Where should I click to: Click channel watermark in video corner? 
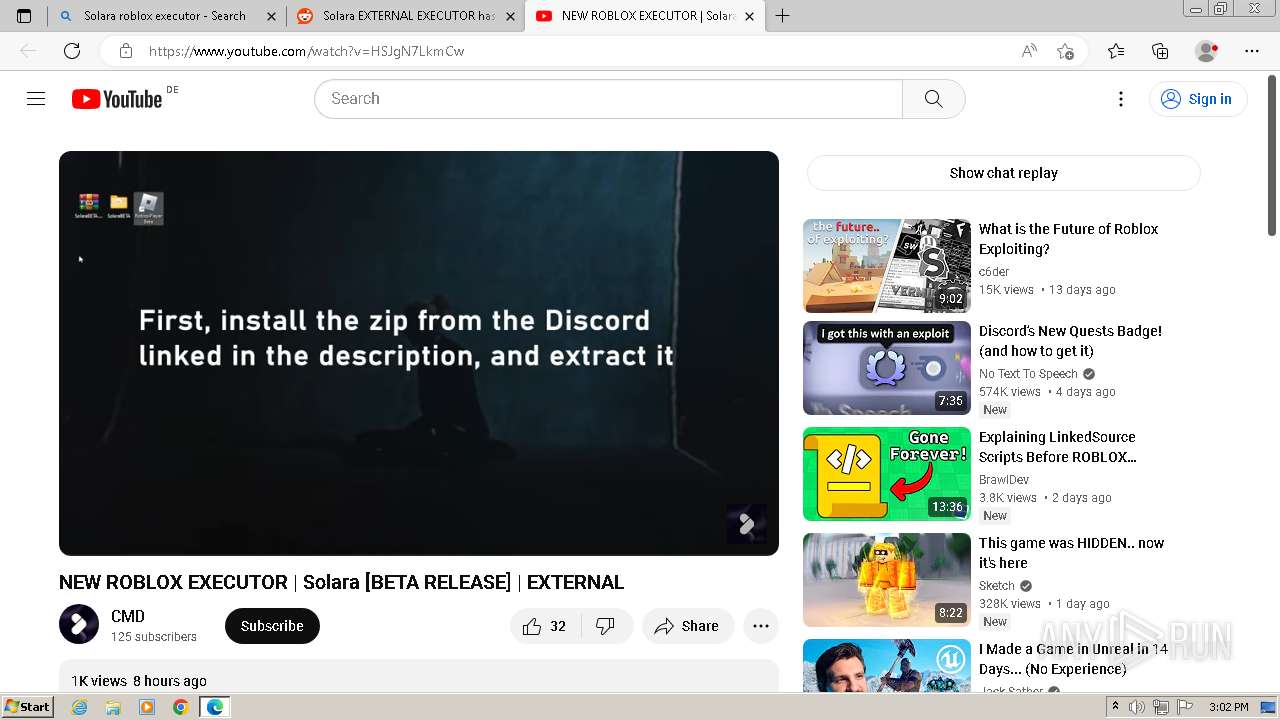tap(746, 524)
